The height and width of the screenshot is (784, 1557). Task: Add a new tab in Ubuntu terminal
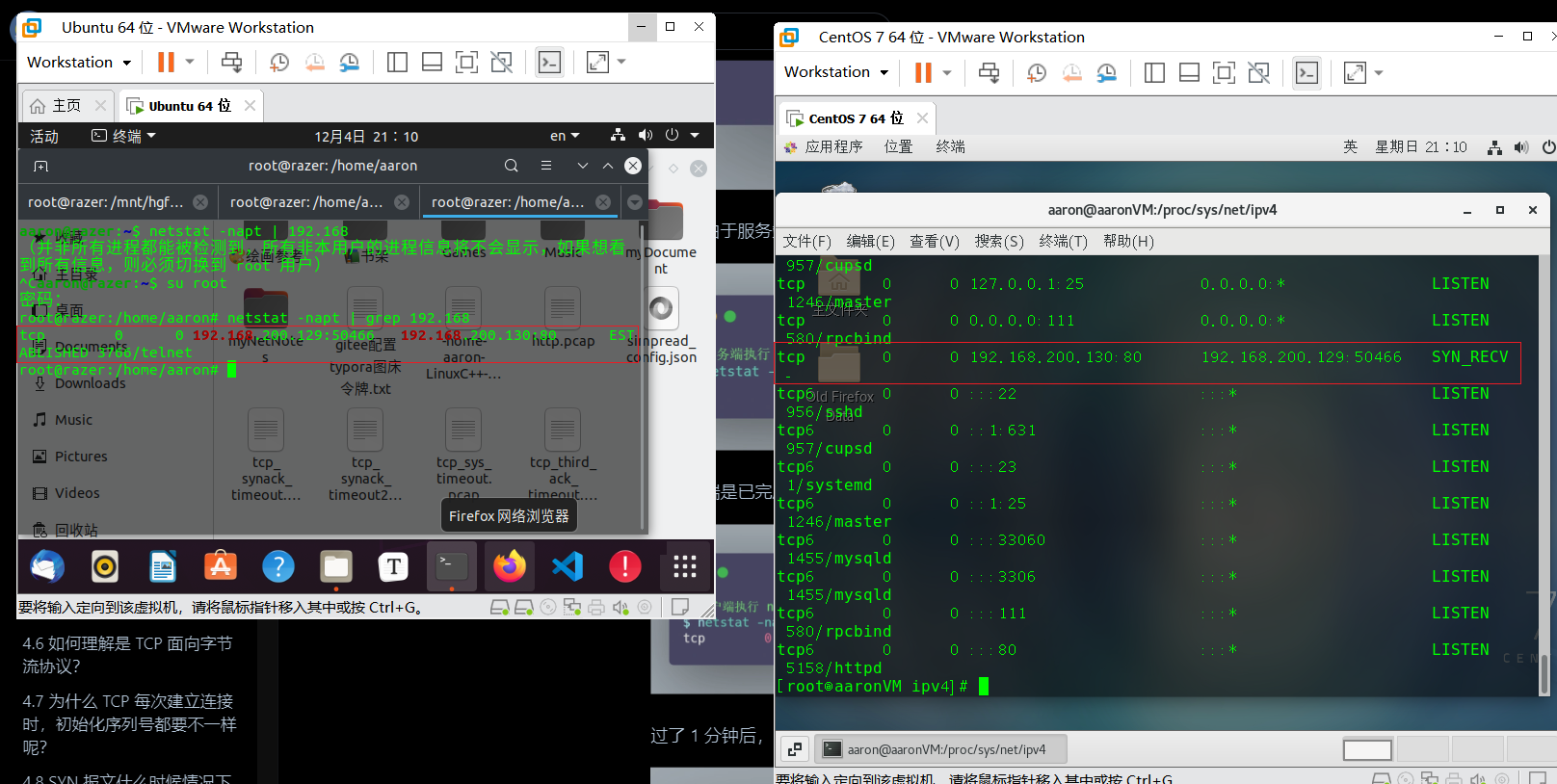(x=40, y=166)
